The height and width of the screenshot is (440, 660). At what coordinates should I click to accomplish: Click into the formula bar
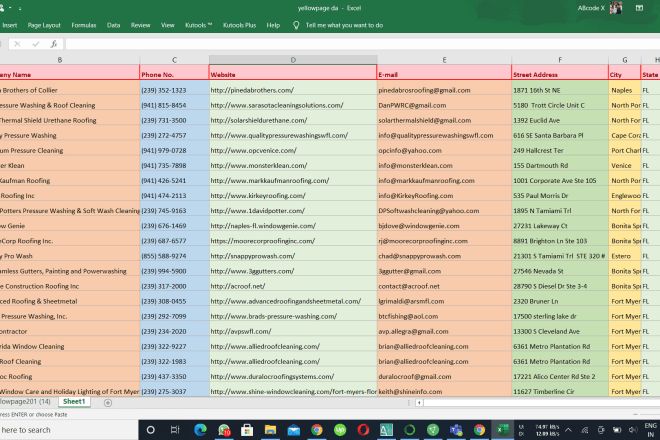(x=362, y=44)
